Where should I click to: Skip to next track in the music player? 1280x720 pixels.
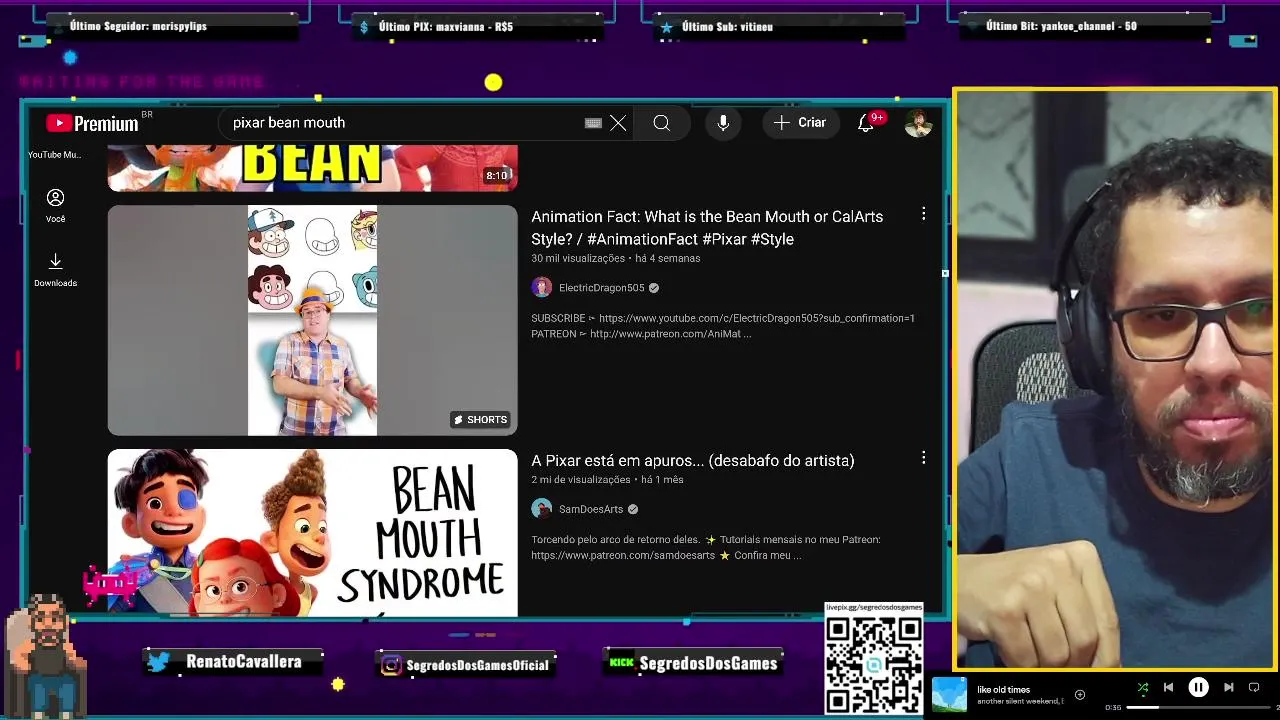1228,687
